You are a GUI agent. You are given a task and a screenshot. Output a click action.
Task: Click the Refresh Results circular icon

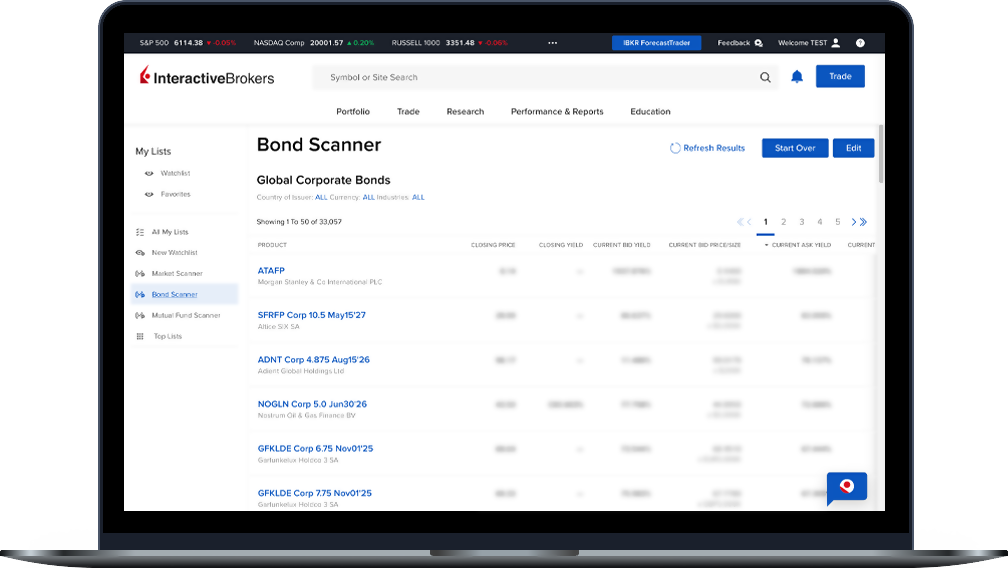coord(675,148)
